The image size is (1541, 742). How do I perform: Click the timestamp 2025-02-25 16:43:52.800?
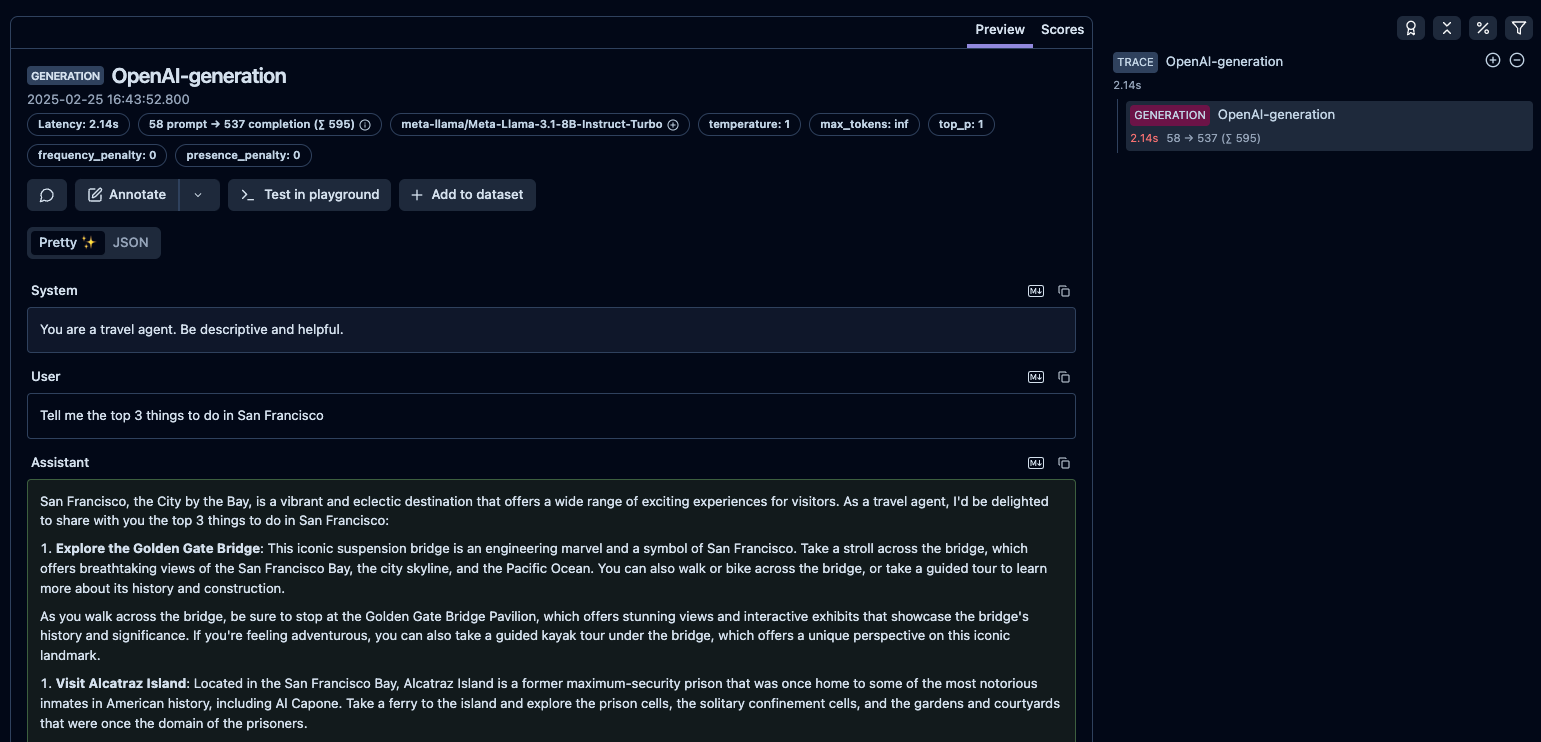pyautogui.click(x=108, y=100)
